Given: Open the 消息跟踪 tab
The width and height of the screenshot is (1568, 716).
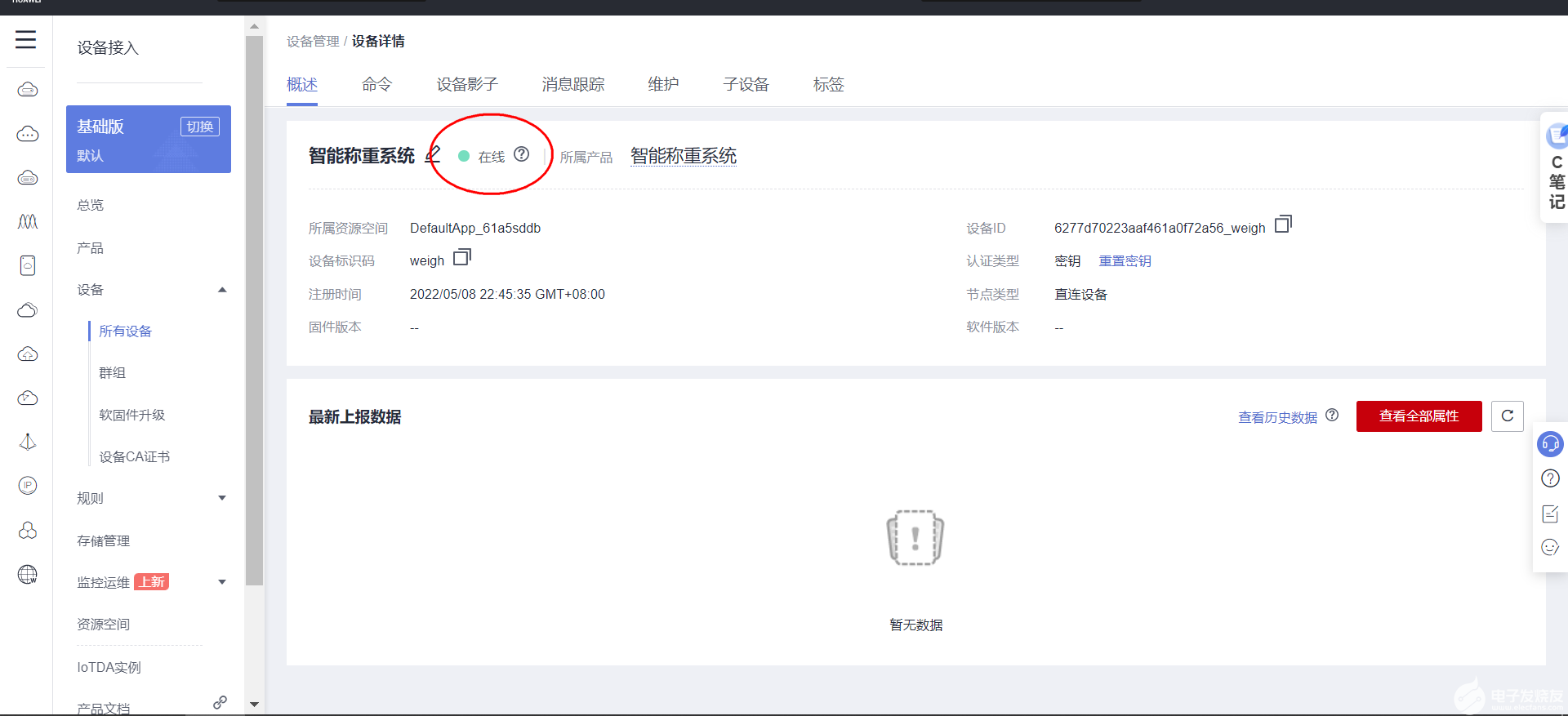Looking at the screenshot, I should click(573, 84).
